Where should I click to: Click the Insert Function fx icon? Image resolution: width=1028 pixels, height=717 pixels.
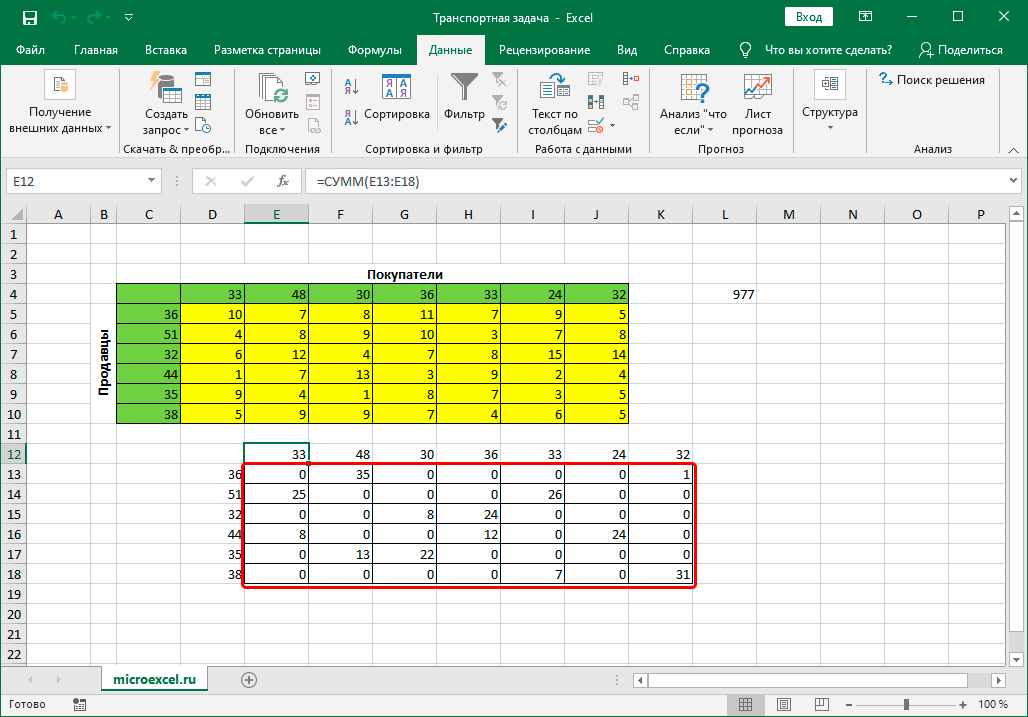(283, 181)
